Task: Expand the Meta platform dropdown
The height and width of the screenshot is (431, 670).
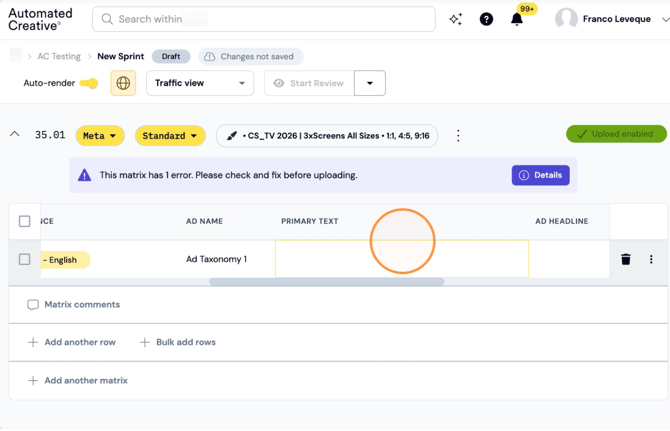Action: coord(100,136)
